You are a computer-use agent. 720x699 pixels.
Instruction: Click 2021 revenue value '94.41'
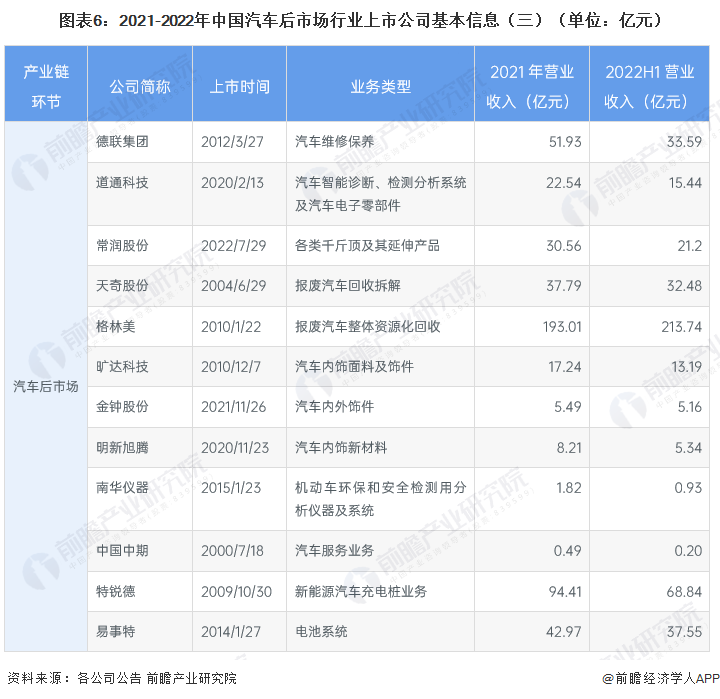point(565,591)
